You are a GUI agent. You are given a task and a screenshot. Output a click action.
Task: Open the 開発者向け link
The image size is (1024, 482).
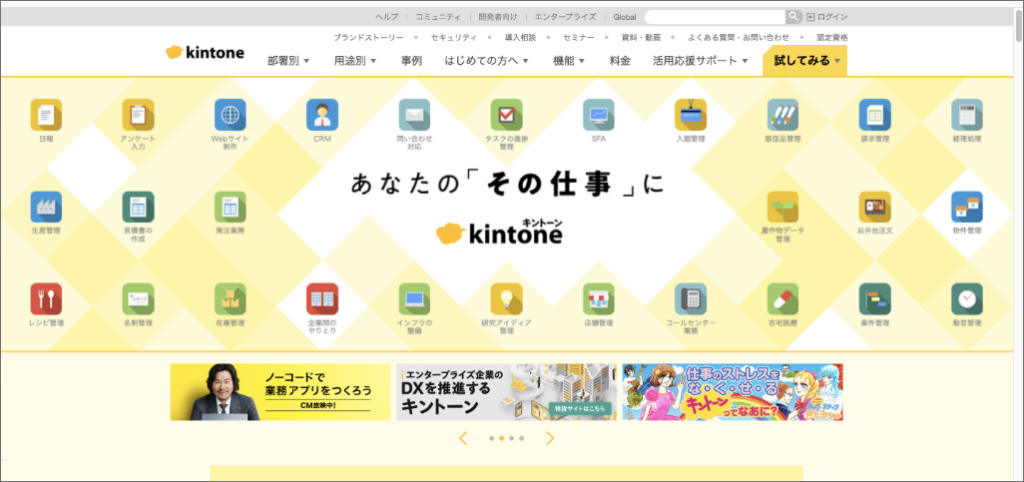coord(498,17)
